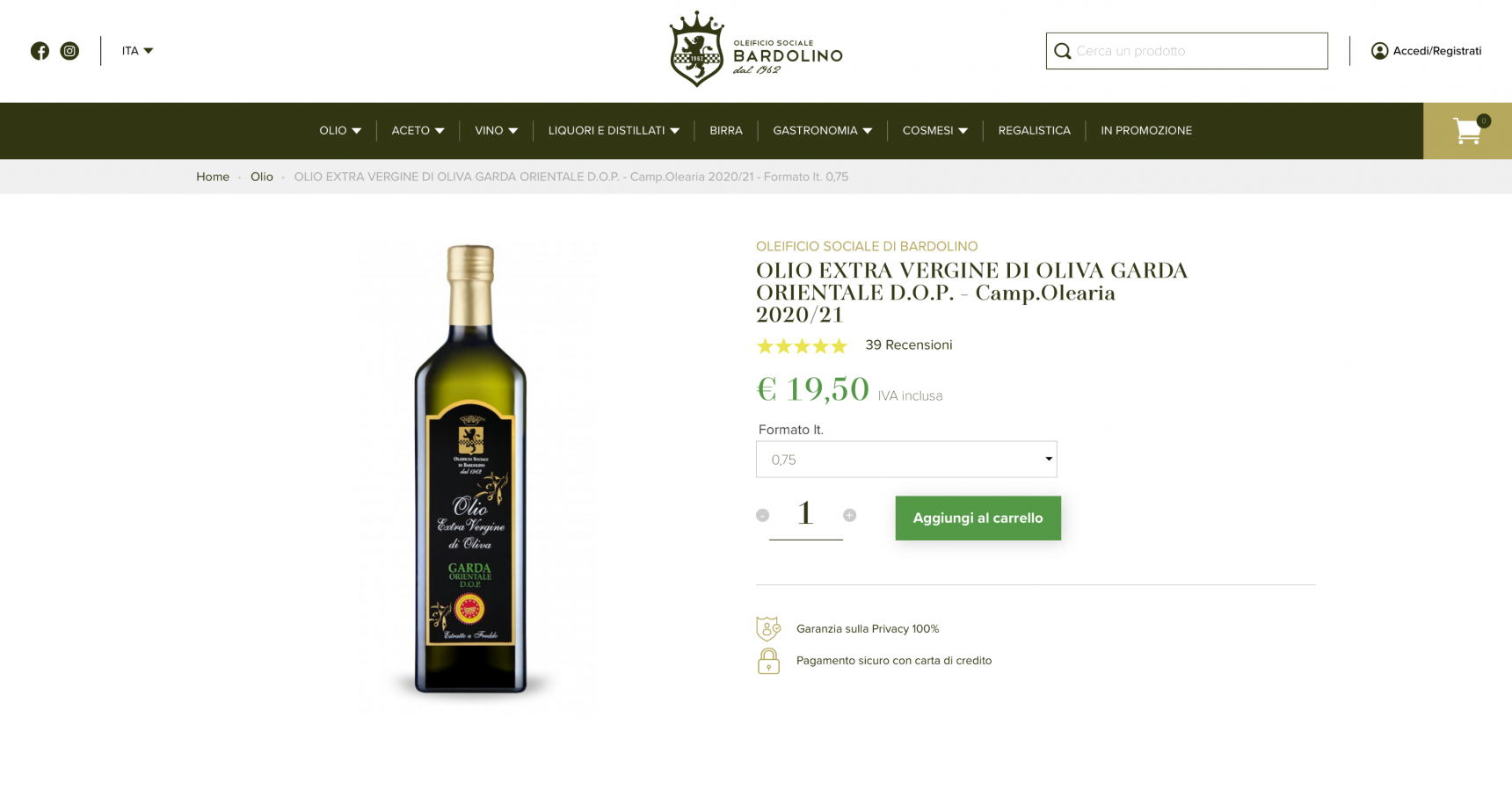Click the five-star rating display
Viewport: 1512px width, 790px height.
pyautogui.click(x=802, y=346)
